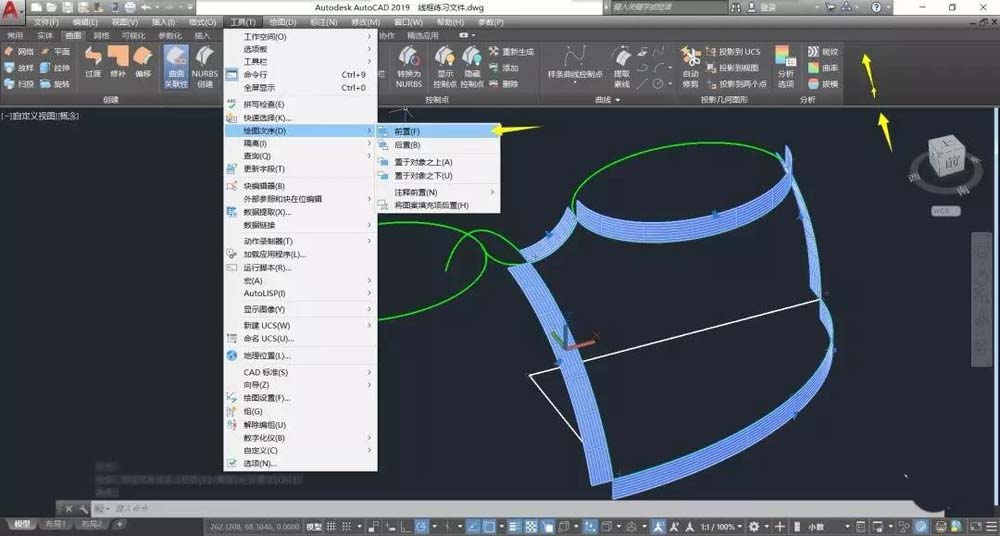Select the 旋转 (Revolve) tool
Screen dimensions: 1000x536
pyautogui.click(x=55, y=84)
